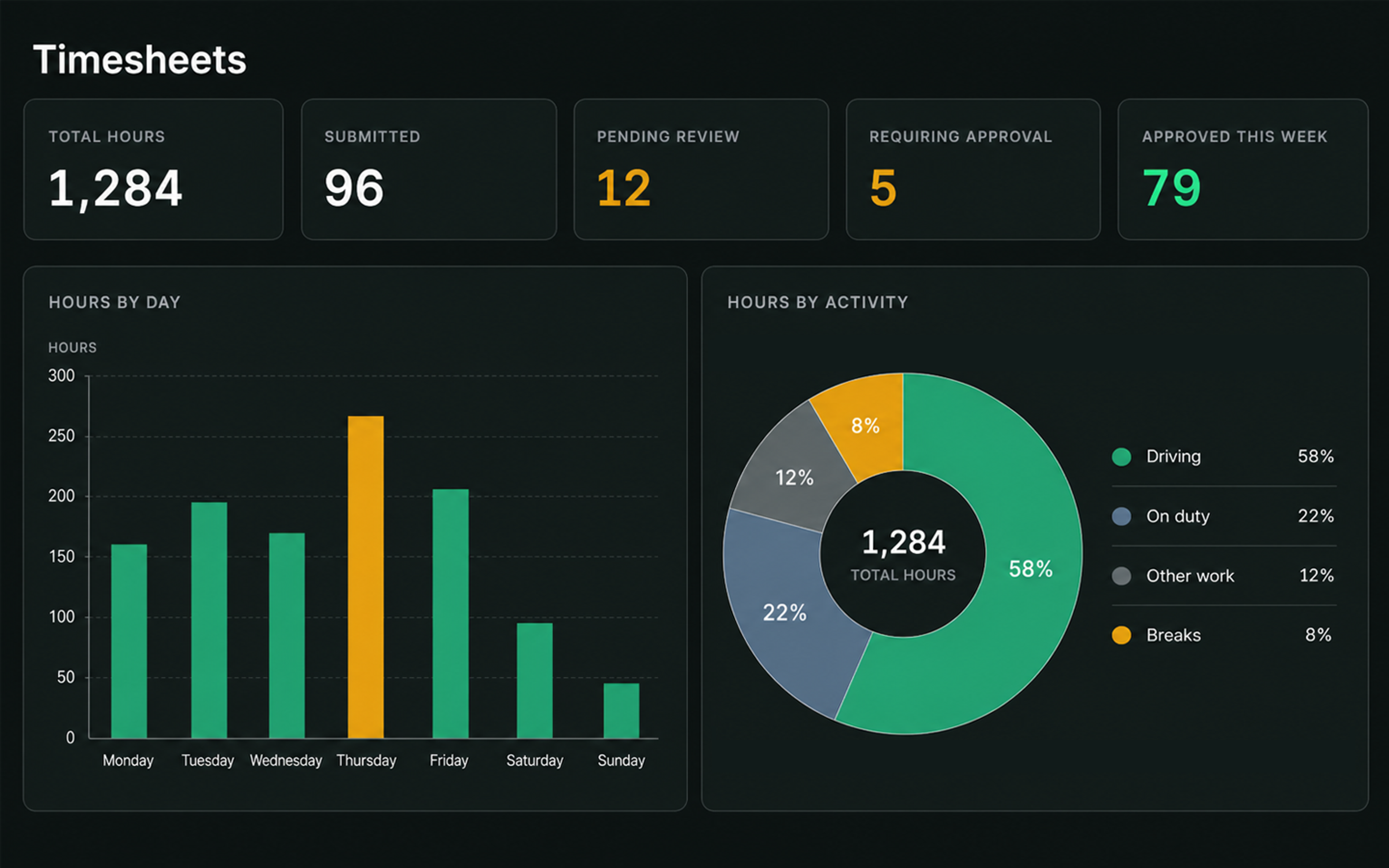
Task: Click the "Other work" legend label
Action: 1190,576
